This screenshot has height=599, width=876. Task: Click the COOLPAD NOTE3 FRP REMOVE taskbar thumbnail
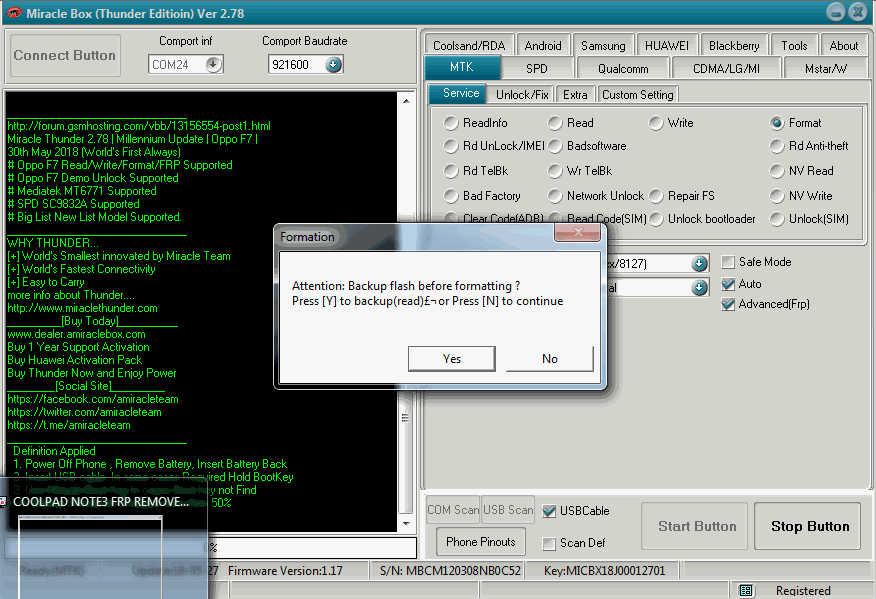pyautogui.click(x=103, y=539)
